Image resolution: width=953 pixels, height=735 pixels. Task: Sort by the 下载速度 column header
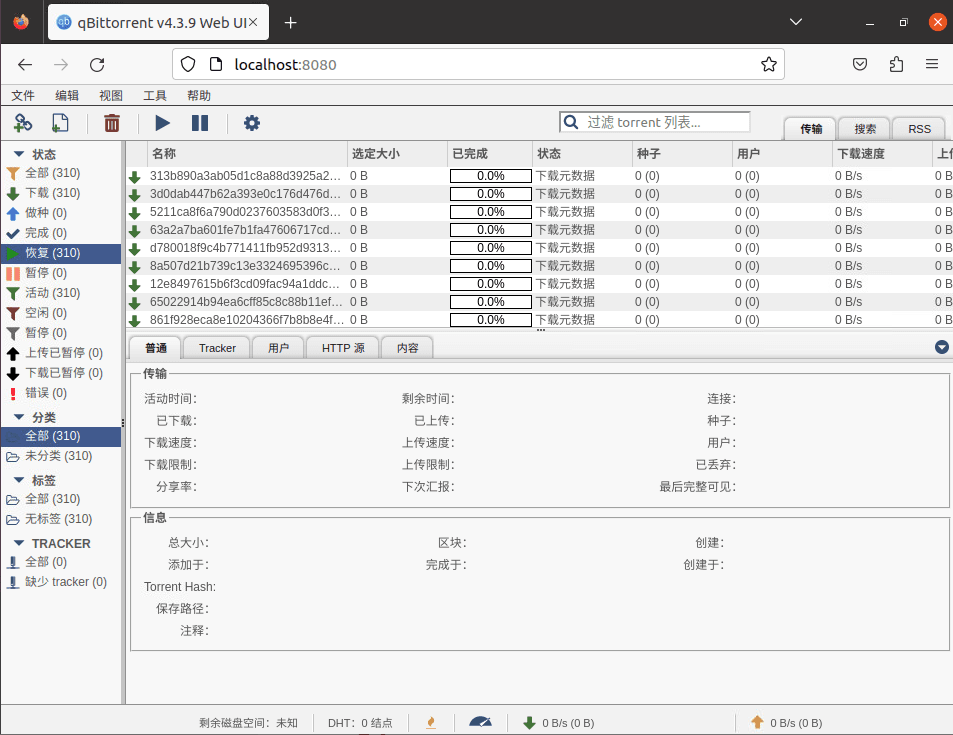tap(882, 154)
